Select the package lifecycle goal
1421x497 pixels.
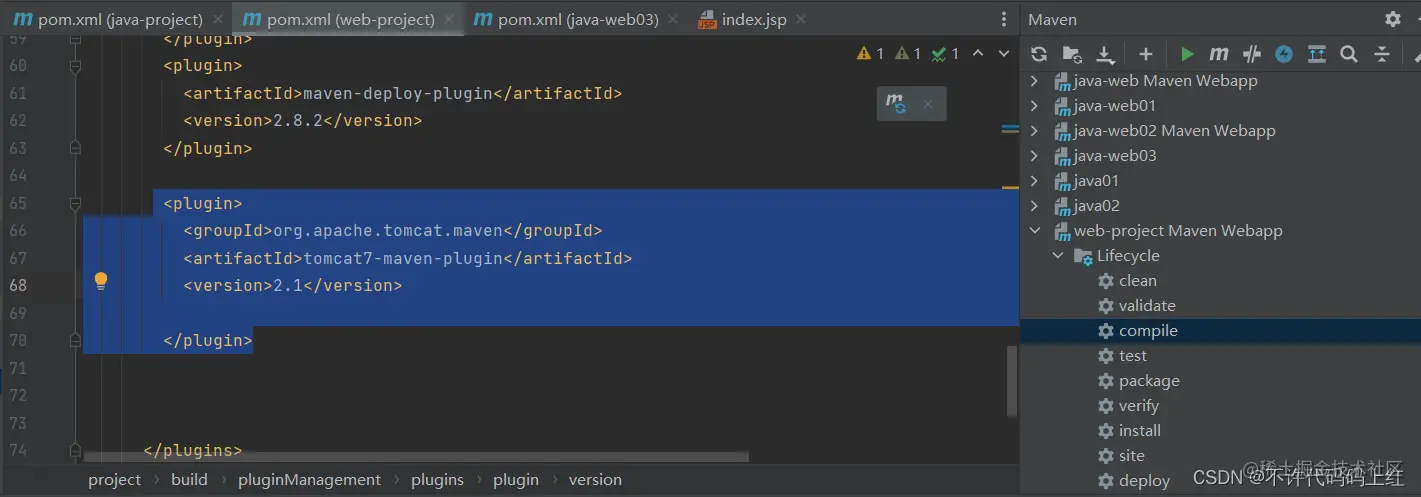(1149, 381)
